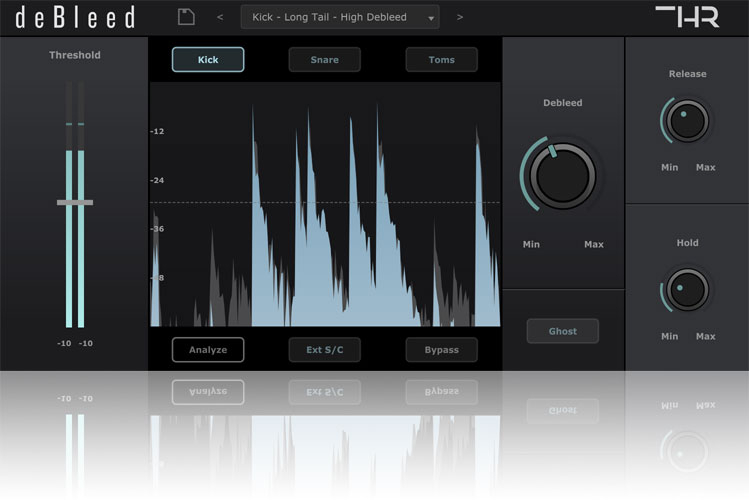Go to previous preset with left arrow
749x500 pixels.
point(220,17)
